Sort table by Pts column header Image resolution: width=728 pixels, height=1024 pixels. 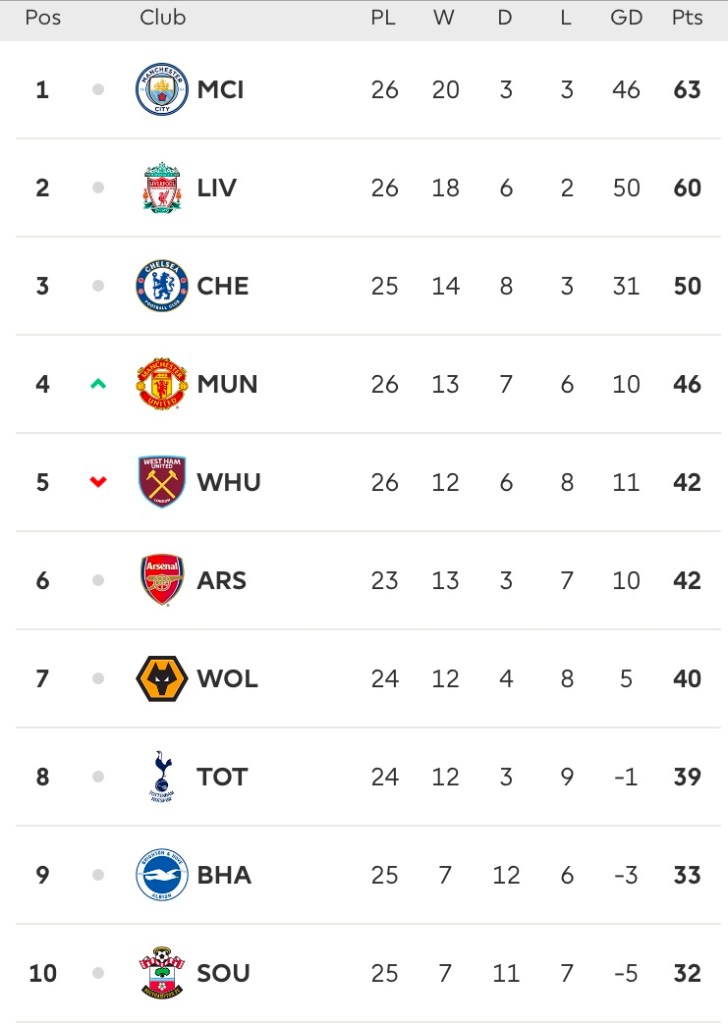coord(687,18)
